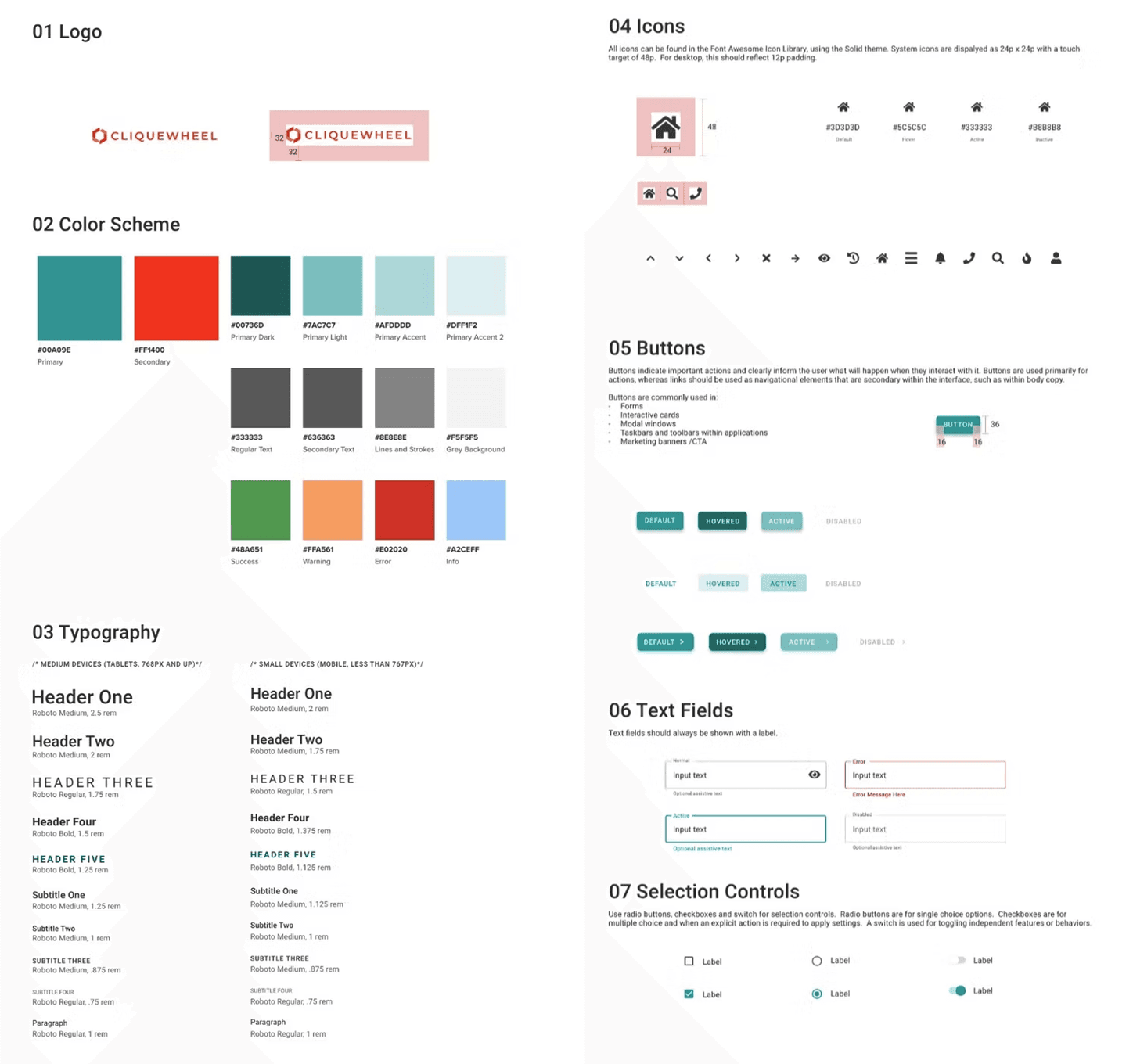
Task: Click the chevron-down icon in the icon row
Action: pyautogui.click(x=679, y=258)
